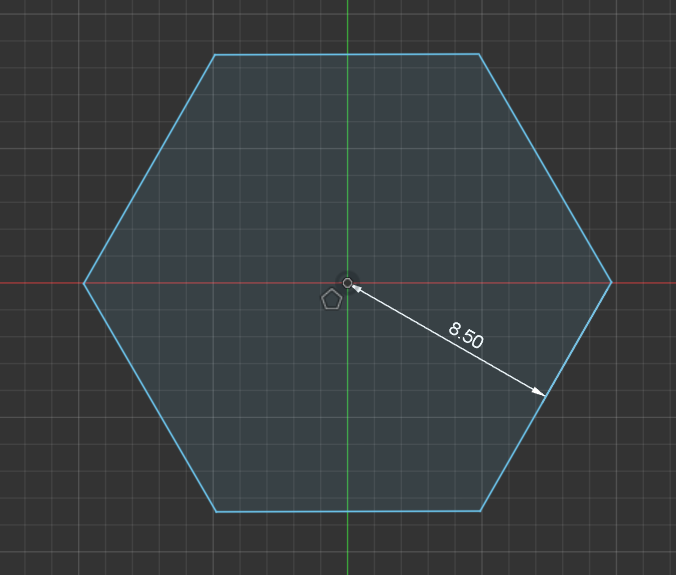Click the 8.50 dimension value
This screenshot has height=575, width=676.
(x=466, y=336)
